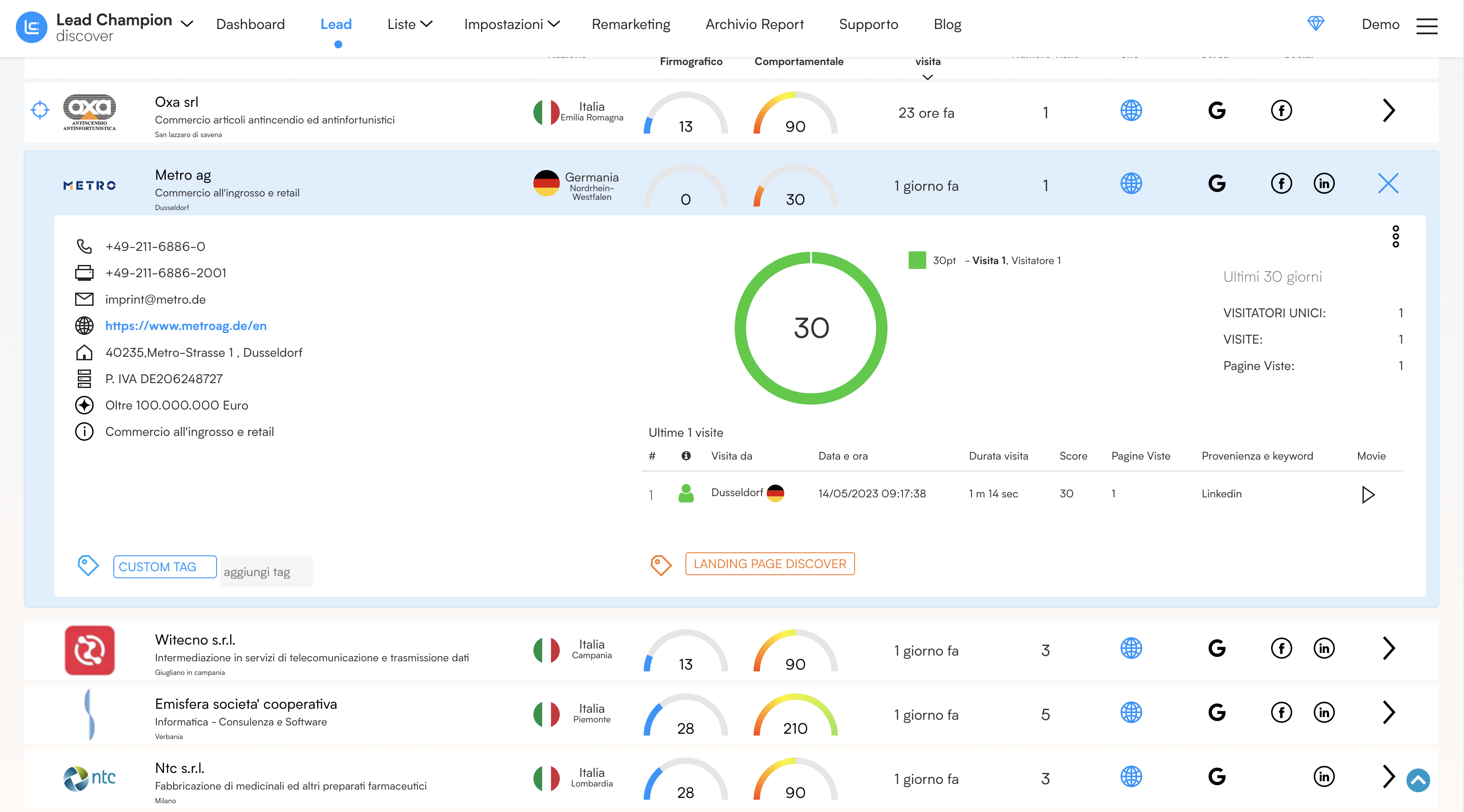Click the green 30-point score gauge
The width and height of the screenshot is (1464, 812).
(x=811, y=328)
